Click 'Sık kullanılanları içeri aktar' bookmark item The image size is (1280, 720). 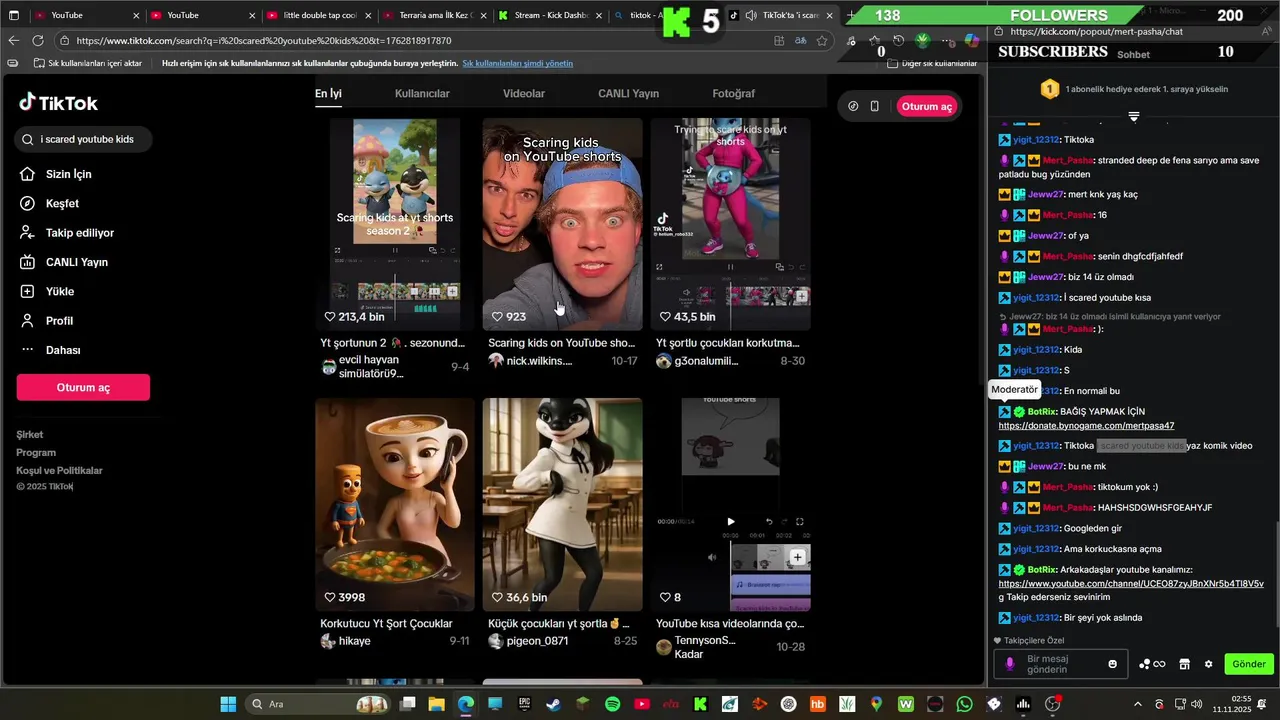88,63
